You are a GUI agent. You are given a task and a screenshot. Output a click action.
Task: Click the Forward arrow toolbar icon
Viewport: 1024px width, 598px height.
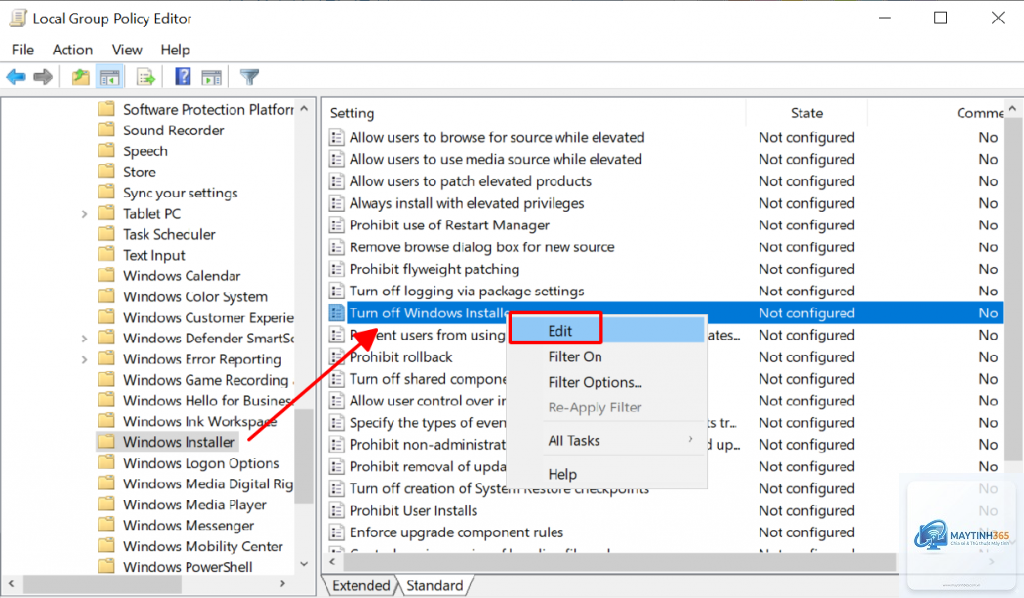(x=43, y=77)
